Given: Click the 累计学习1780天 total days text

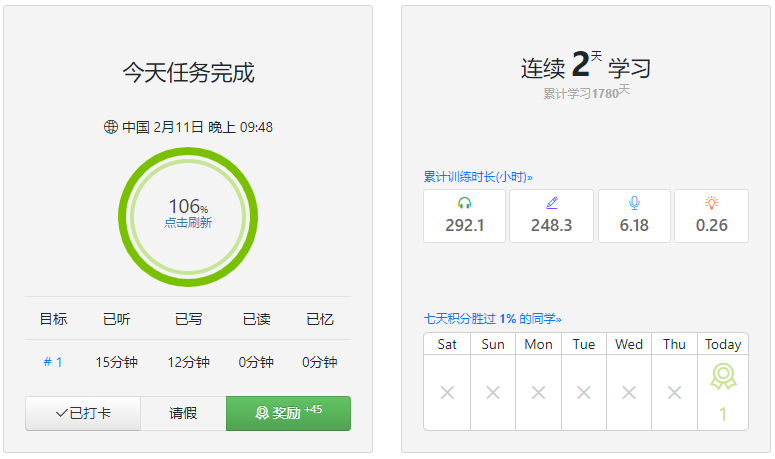Looking at the screenshot, I should point(586,93).
